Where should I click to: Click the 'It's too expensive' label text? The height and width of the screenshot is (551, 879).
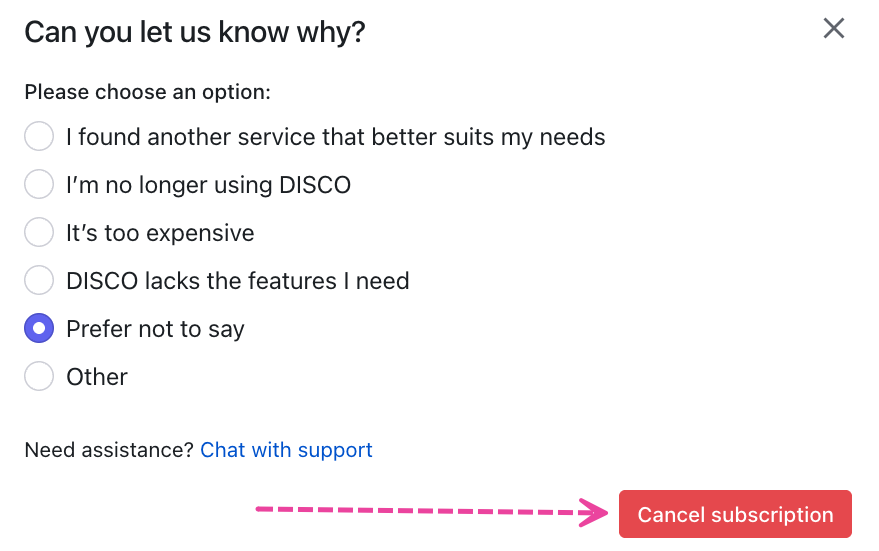160,233
